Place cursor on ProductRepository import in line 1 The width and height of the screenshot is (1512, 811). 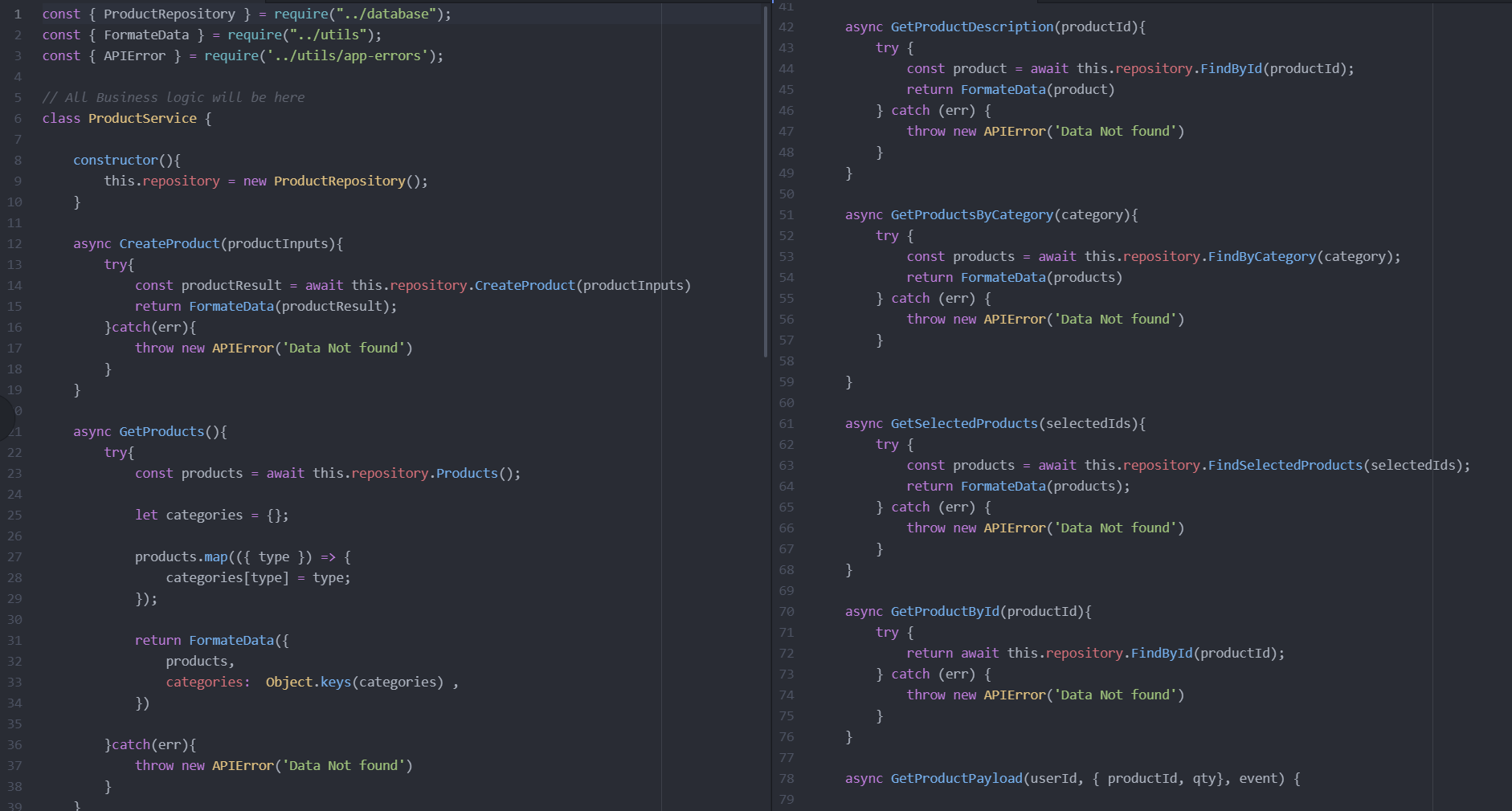[170, 14]
